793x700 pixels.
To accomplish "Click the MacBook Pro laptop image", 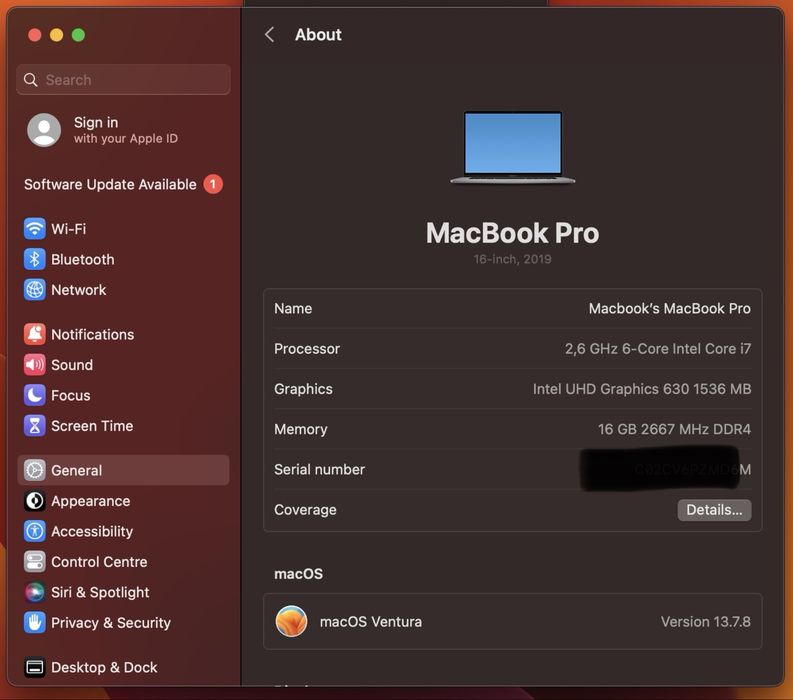I will [512, 147].
